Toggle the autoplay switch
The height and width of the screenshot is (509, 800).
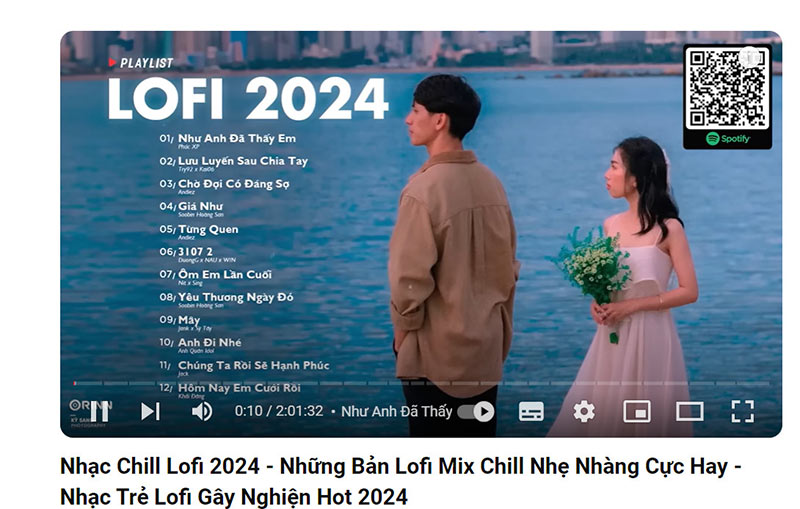click(476, 411)
